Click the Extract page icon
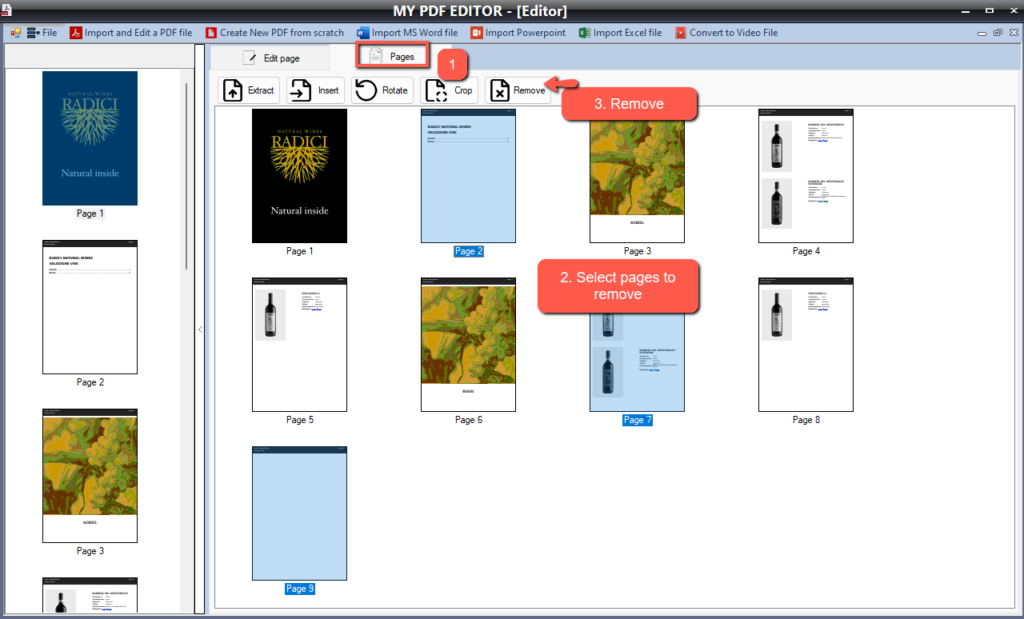The image size is (1024, 619). coord(233,91)
